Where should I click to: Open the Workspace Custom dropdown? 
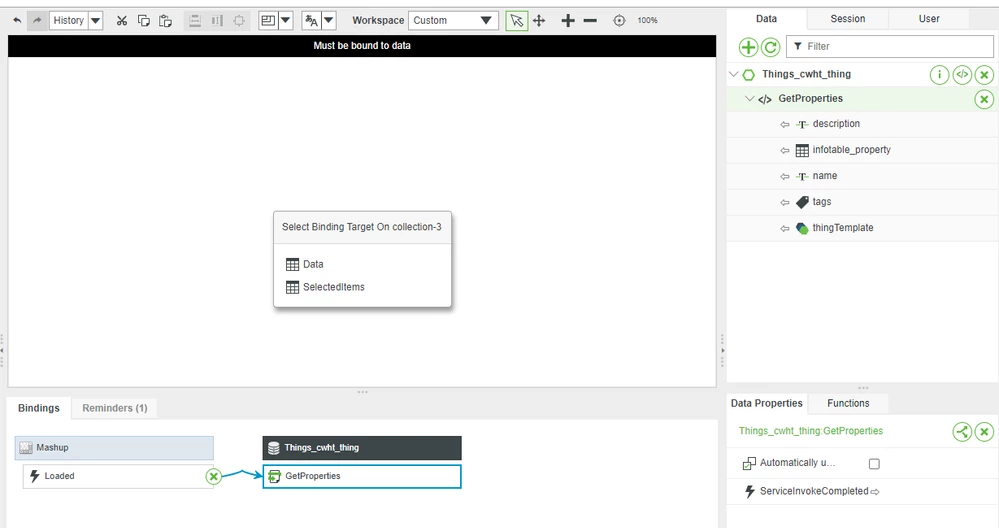453,20
